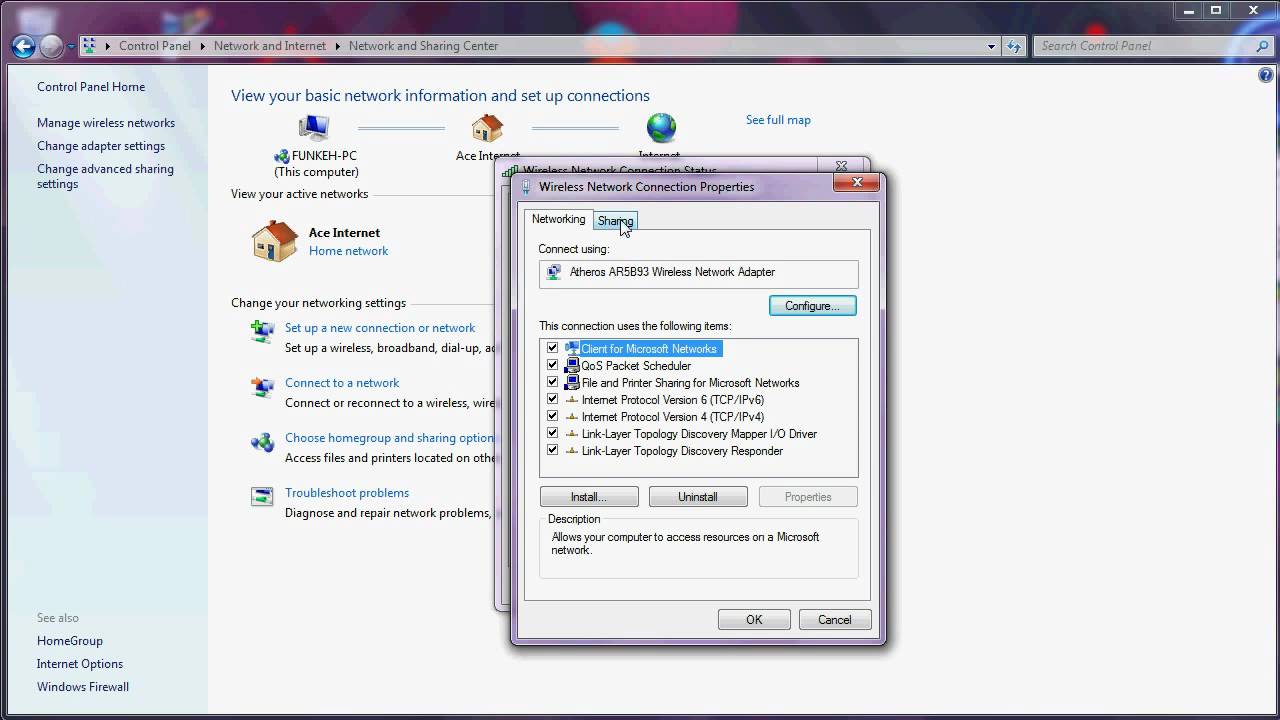Click the Install... button

[589, 497]
